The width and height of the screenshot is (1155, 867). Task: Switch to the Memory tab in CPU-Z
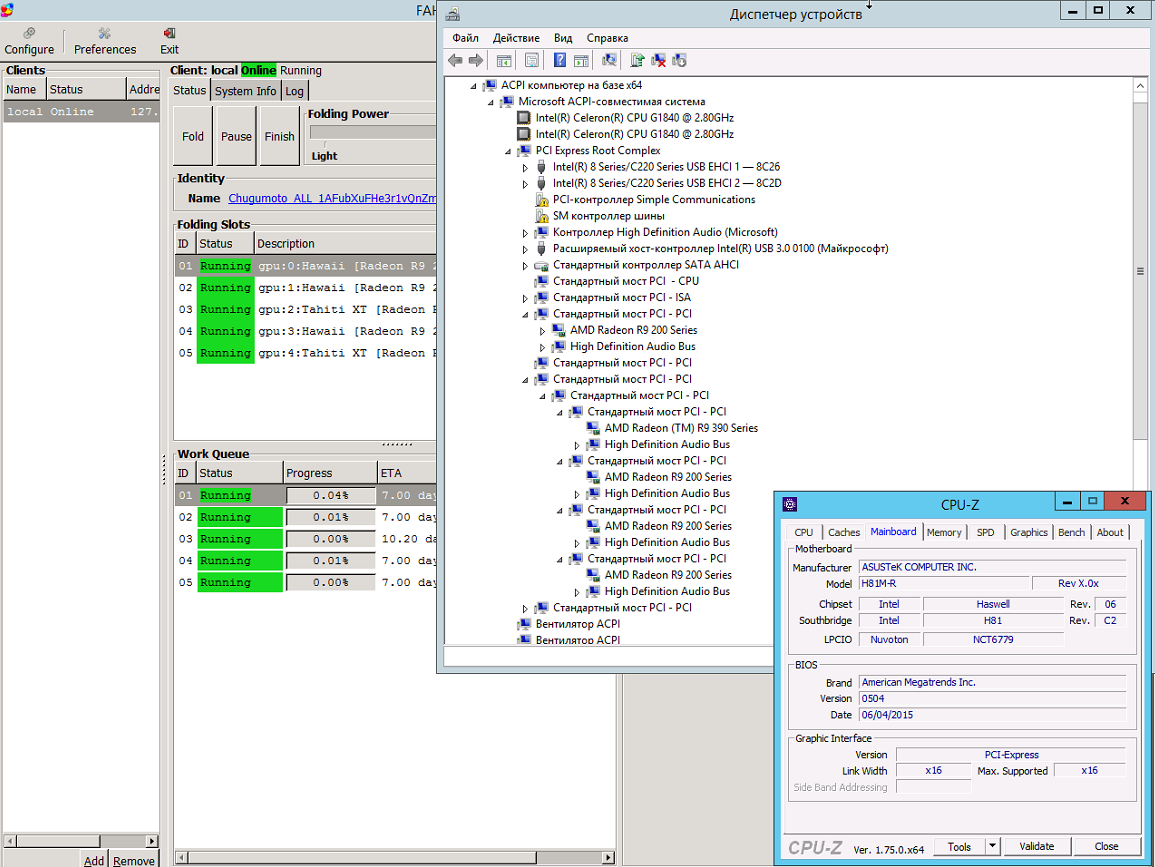click(943, 532)
